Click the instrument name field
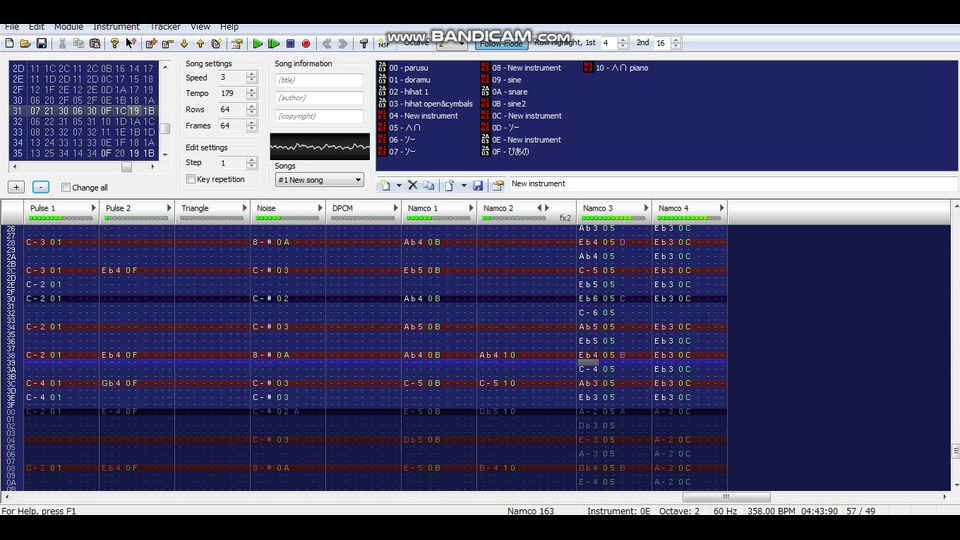Image resolution: width=960 pixels, height=540 pixels. pos(733,184)
